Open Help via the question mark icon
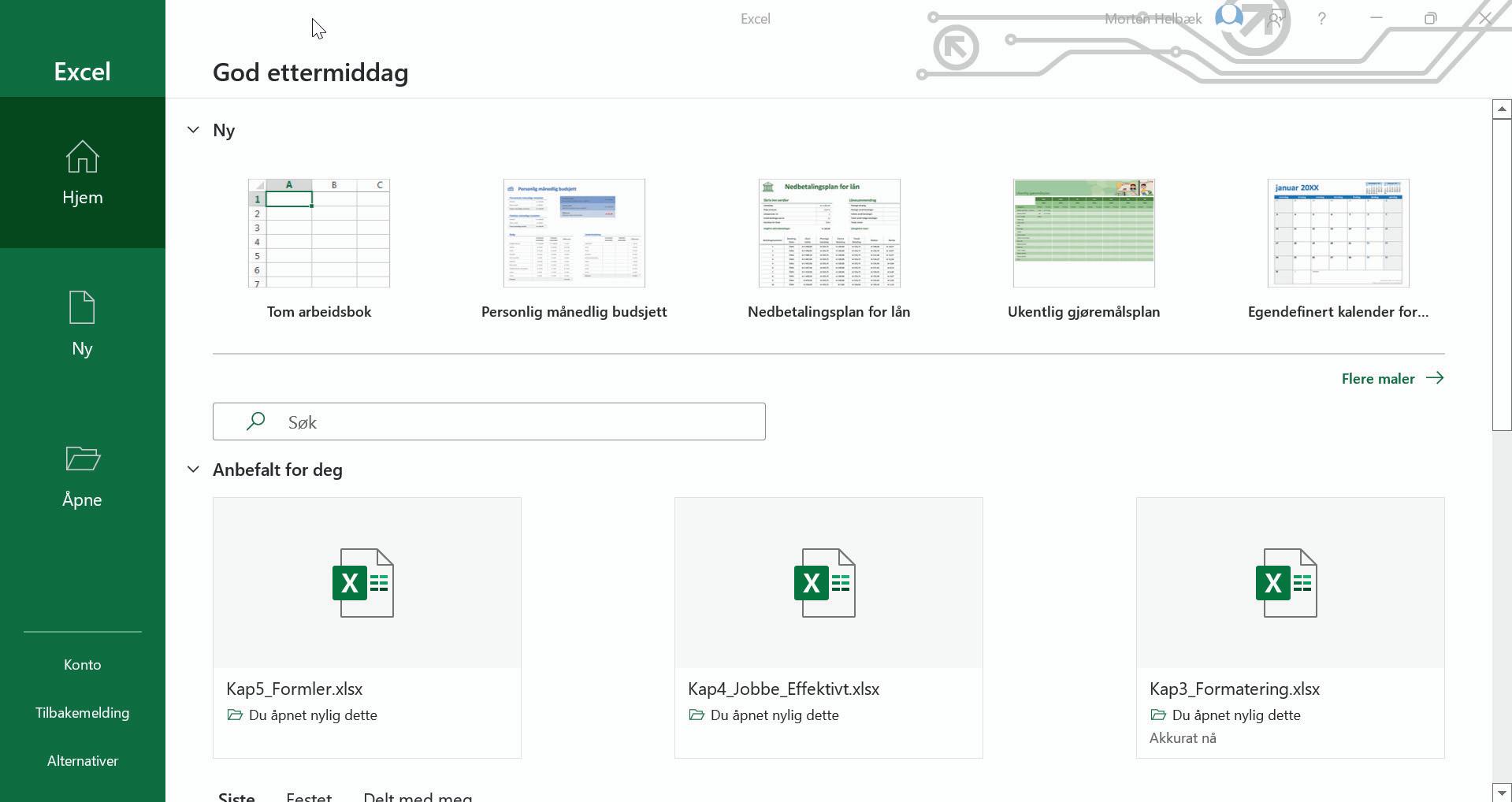 (1322, 18)
